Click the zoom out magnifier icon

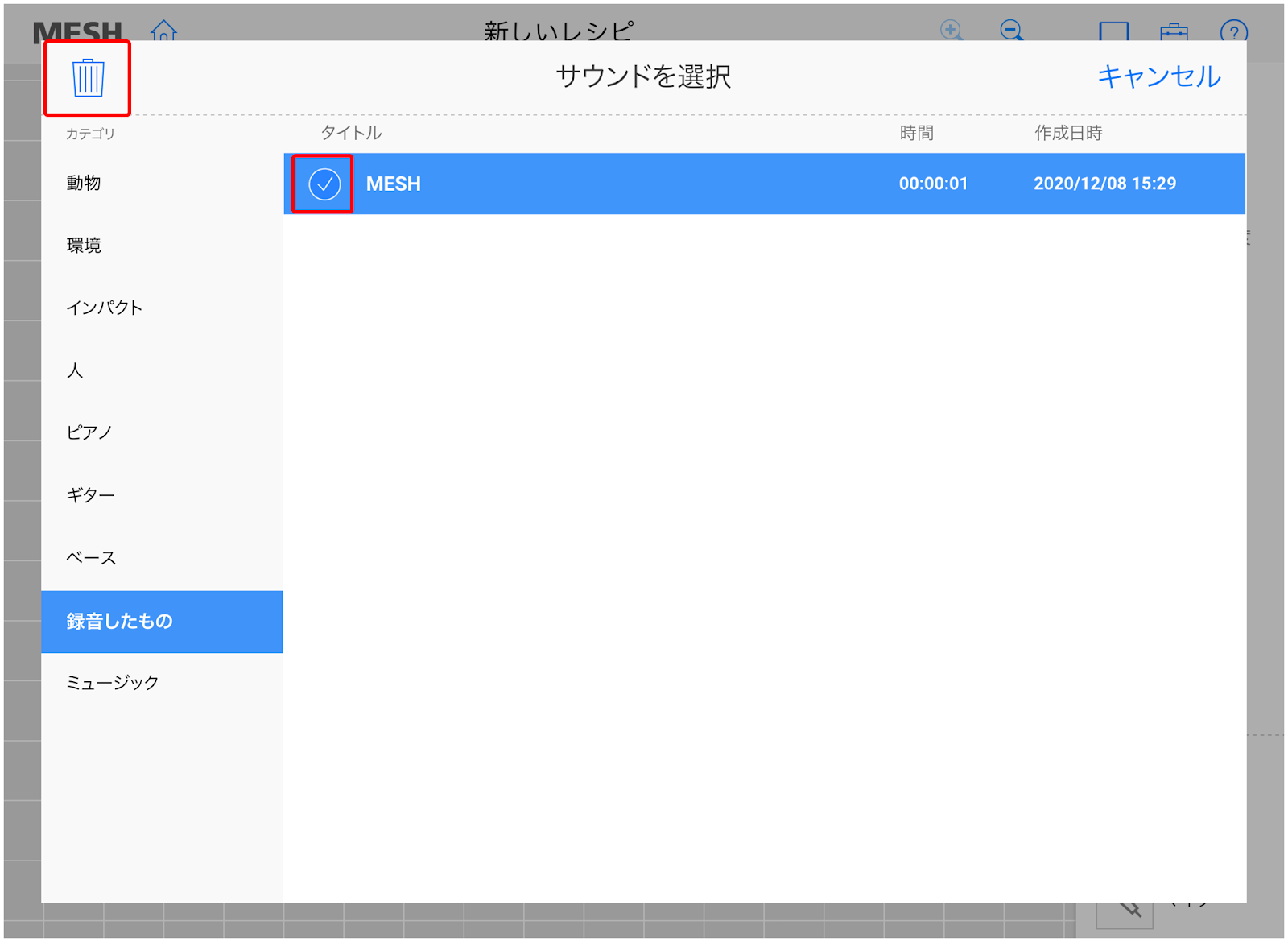1012,31
